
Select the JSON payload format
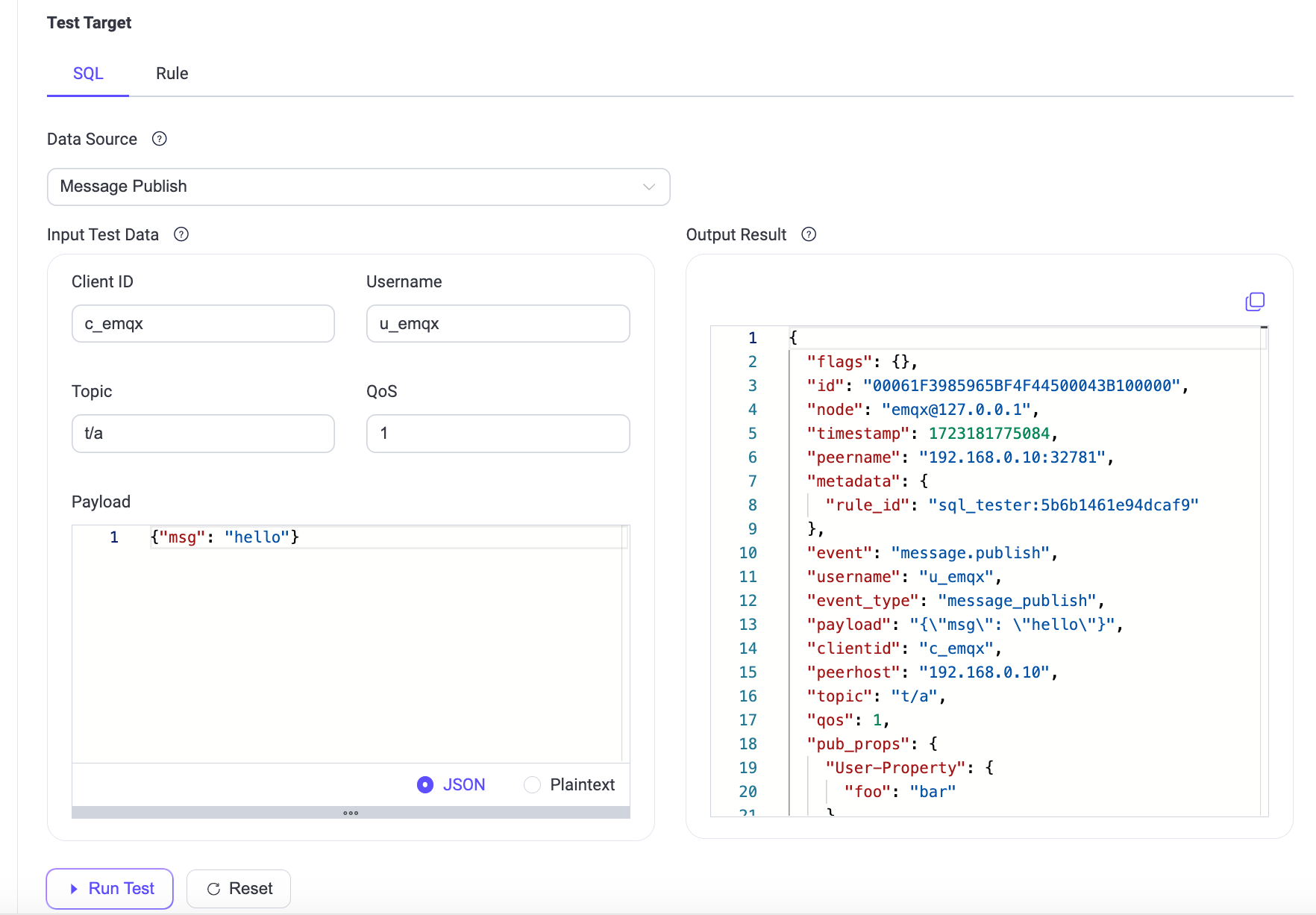point(425,784)
